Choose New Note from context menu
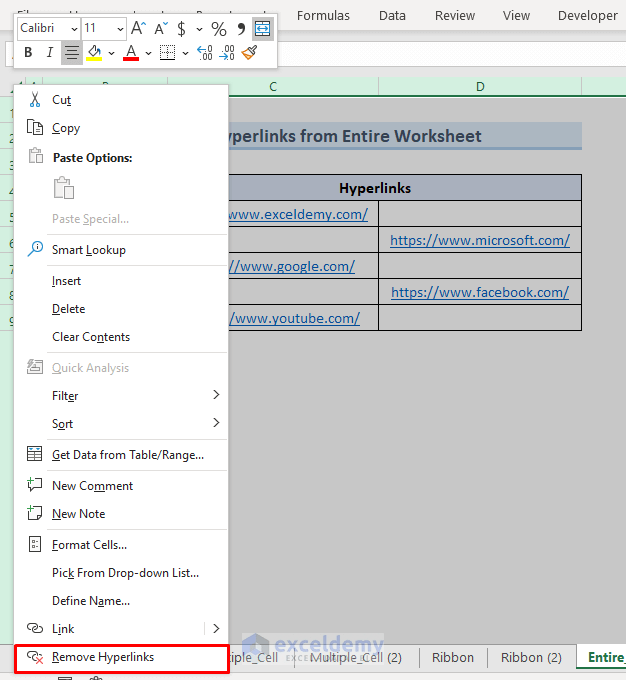The width and height of the screenshot is (626, 680). click(121, 514)
